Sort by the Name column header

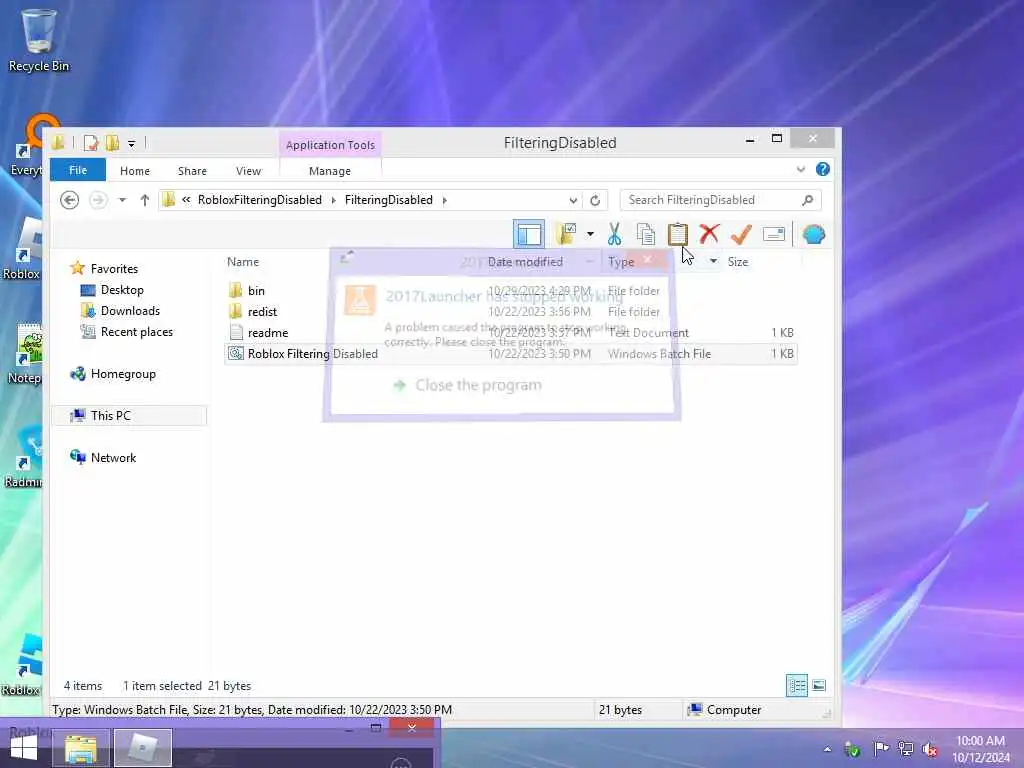point(243,261)
